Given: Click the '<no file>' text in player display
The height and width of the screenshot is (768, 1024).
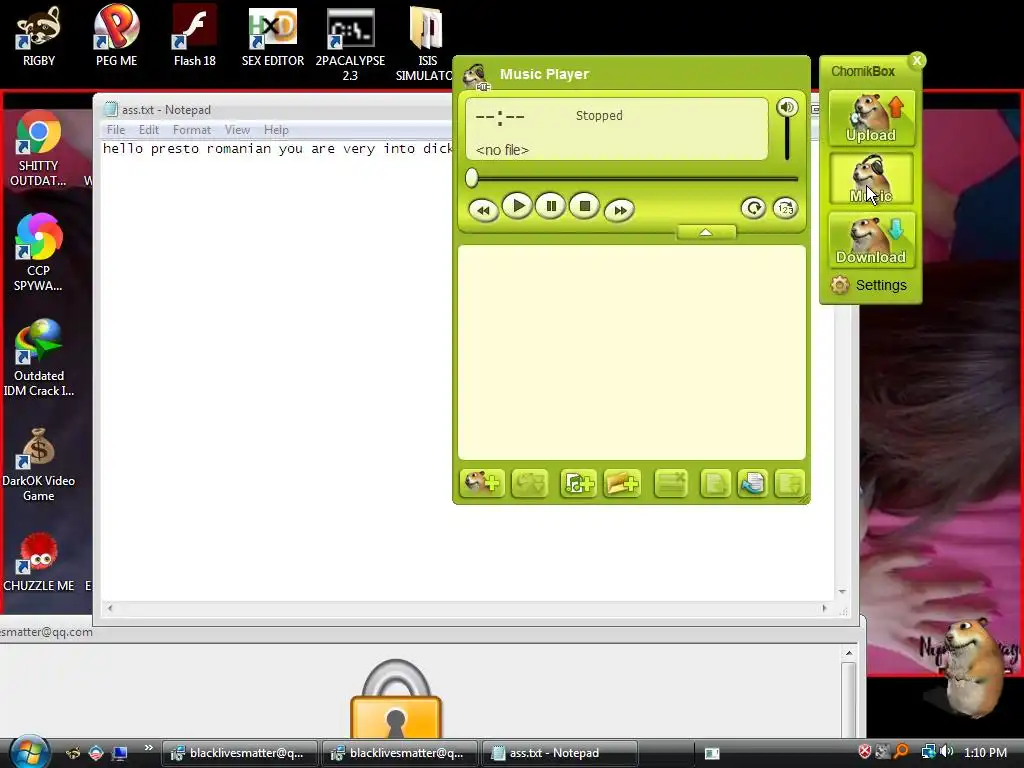Looking at the screenshot, I should tap(502, 150).
